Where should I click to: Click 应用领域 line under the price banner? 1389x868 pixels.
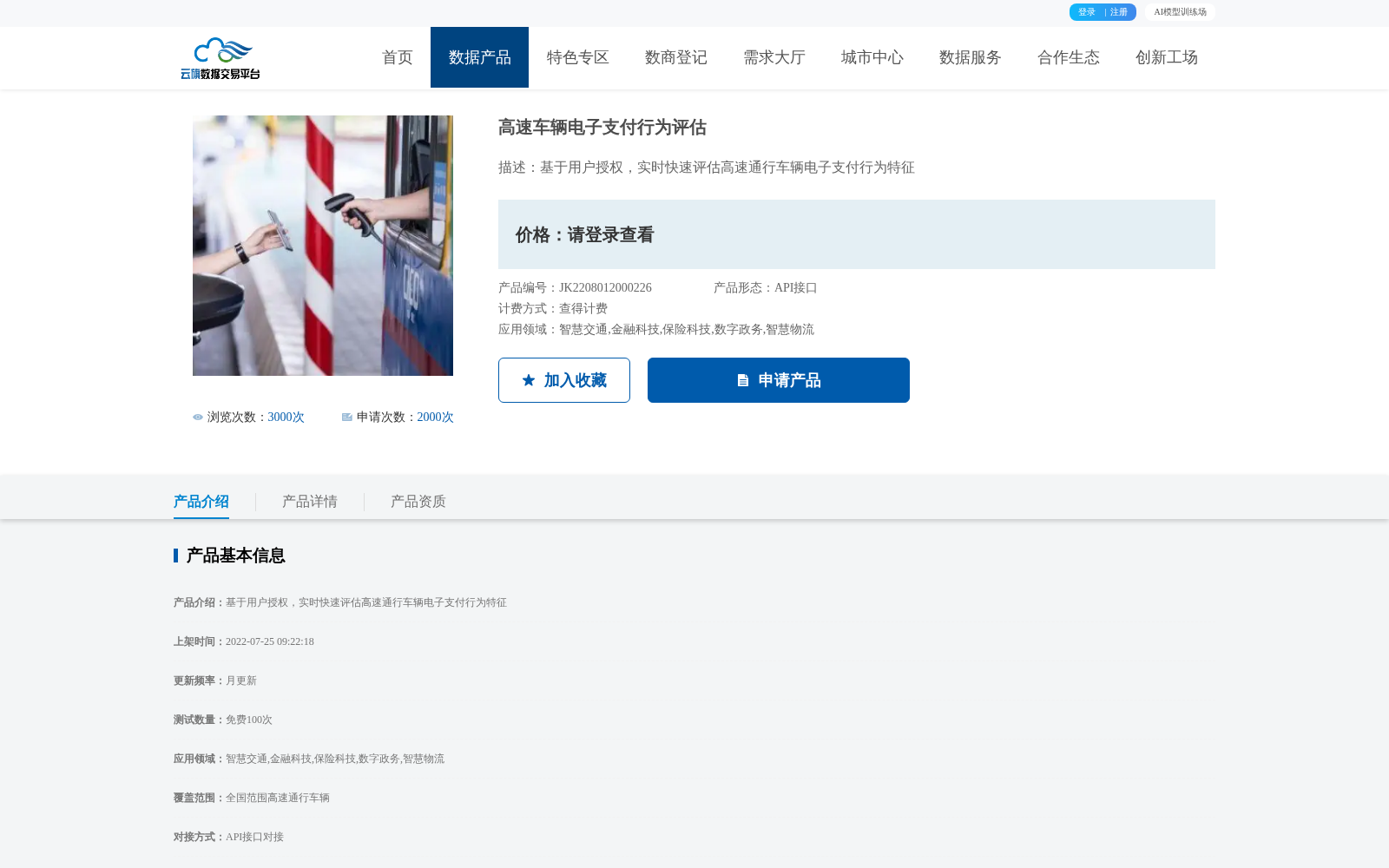coord(656,330)
